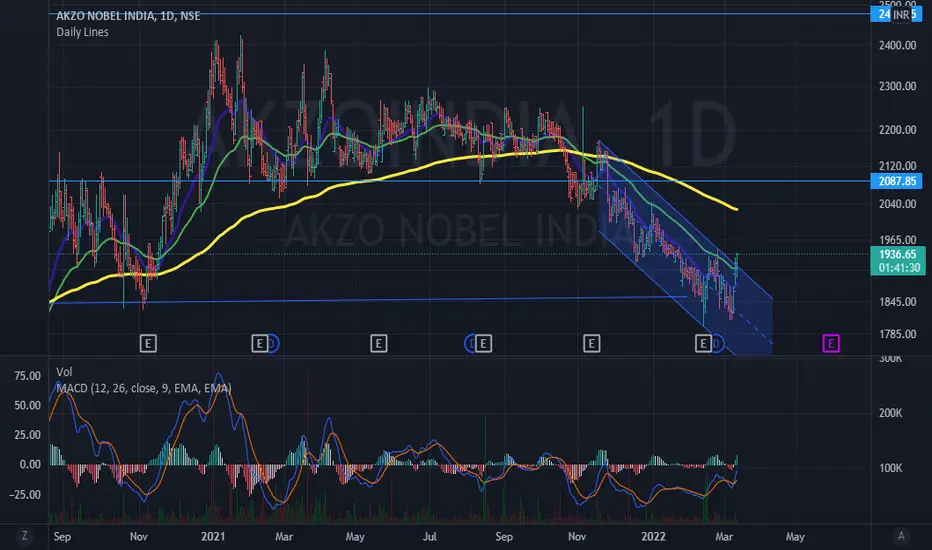Open the purple upcoming earnings E marker
The height and width of the screenshot is (550, 932).
pyautogui.click(x=831, y=344)
